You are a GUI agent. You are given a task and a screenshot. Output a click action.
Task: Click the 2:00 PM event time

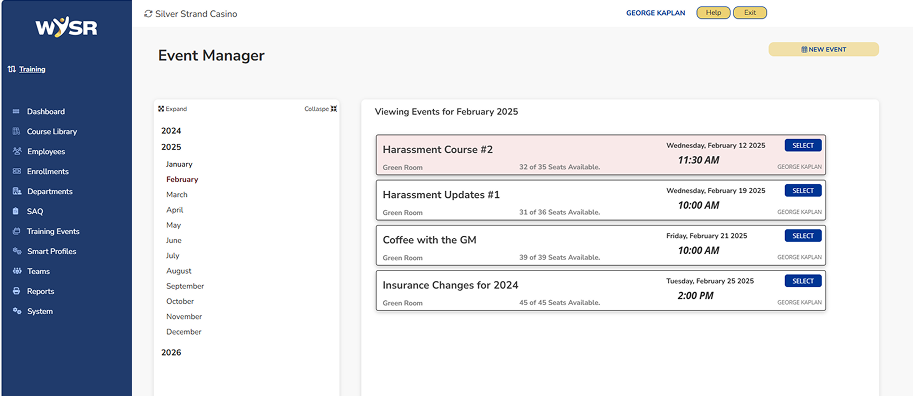695,296
